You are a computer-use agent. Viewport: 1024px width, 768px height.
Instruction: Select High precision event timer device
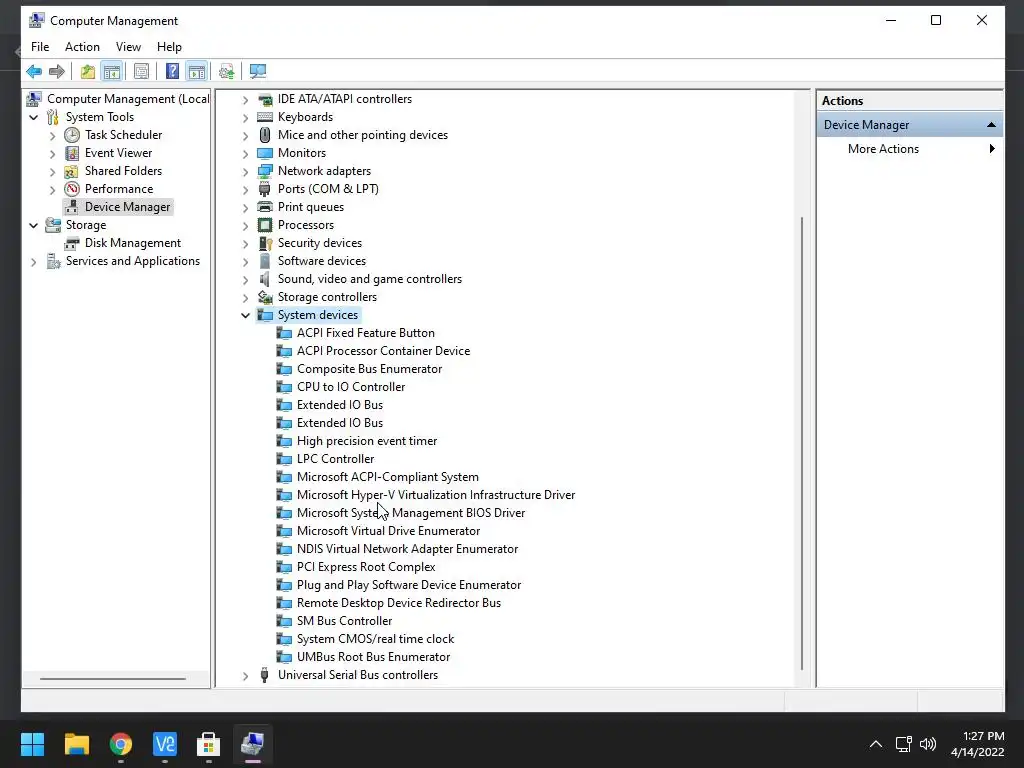tap(367, 441)
